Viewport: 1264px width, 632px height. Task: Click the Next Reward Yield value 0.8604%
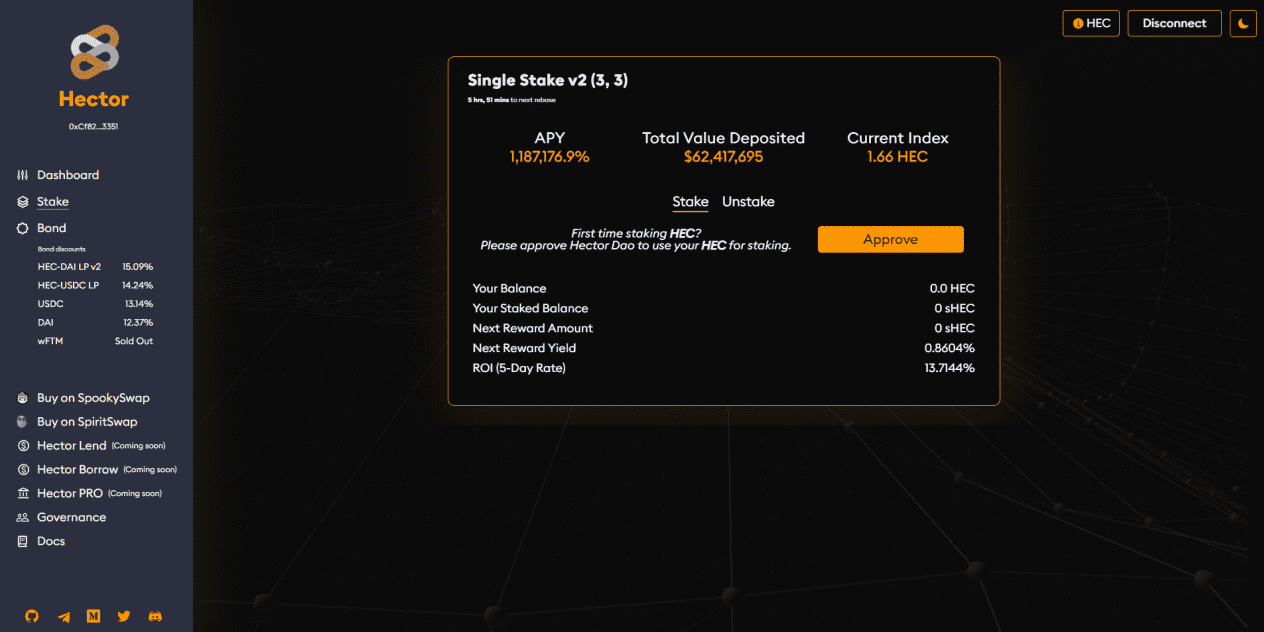tap(949, 349)
